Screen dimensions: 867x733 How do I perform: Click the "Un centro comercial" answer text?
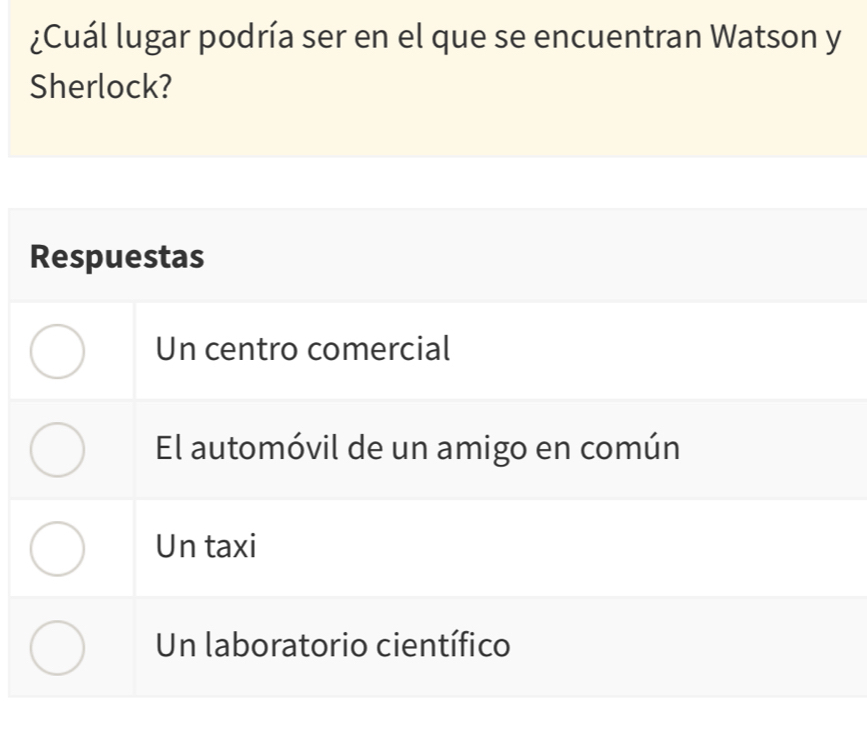(304, 349)
